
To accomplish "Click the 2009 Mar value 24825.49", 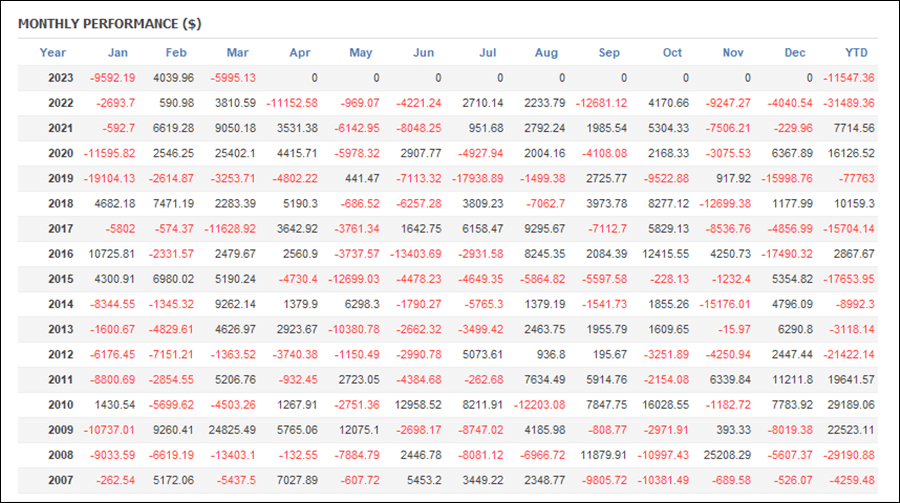I will pyautogui.click(x=232, y=430).
